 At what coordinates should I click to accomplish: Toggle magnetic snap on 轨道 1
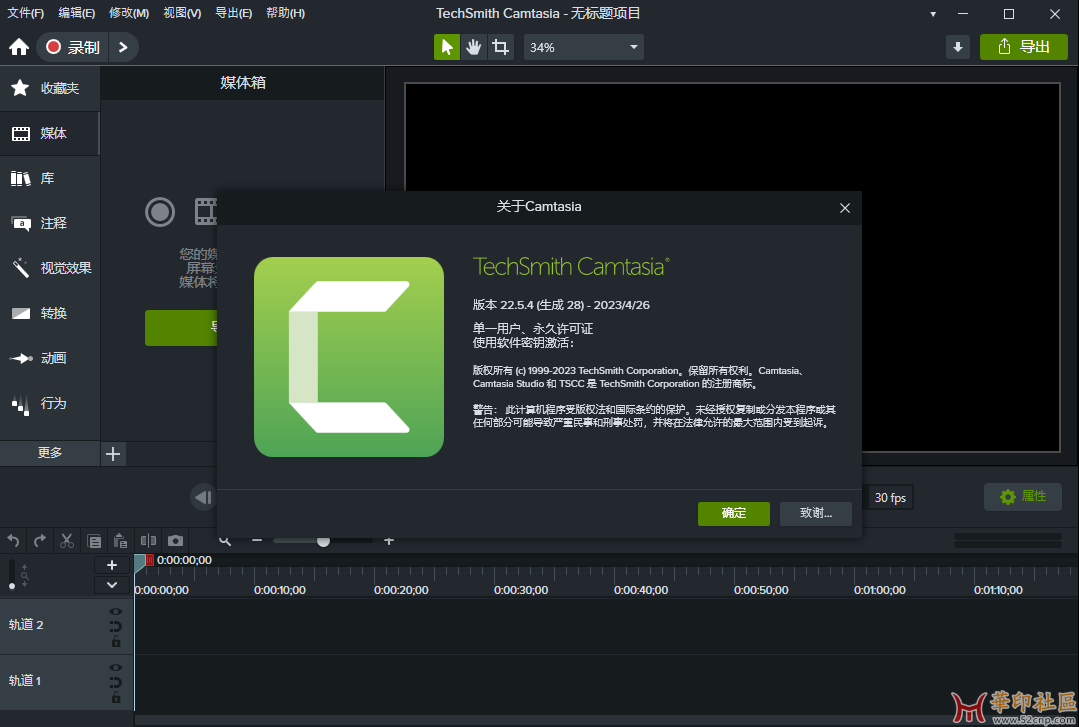tap(116, 683)
